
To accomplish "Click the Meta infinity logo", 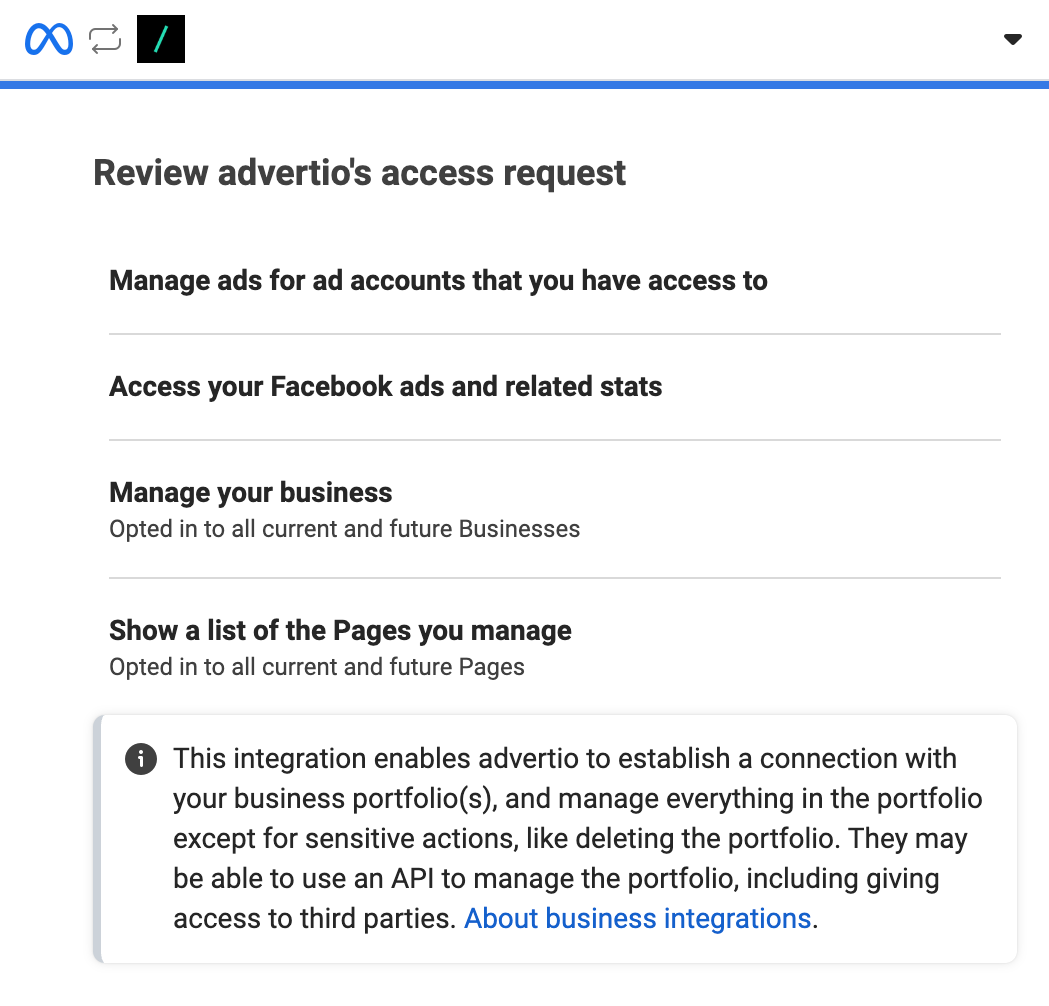I will [x=49, y=39].
